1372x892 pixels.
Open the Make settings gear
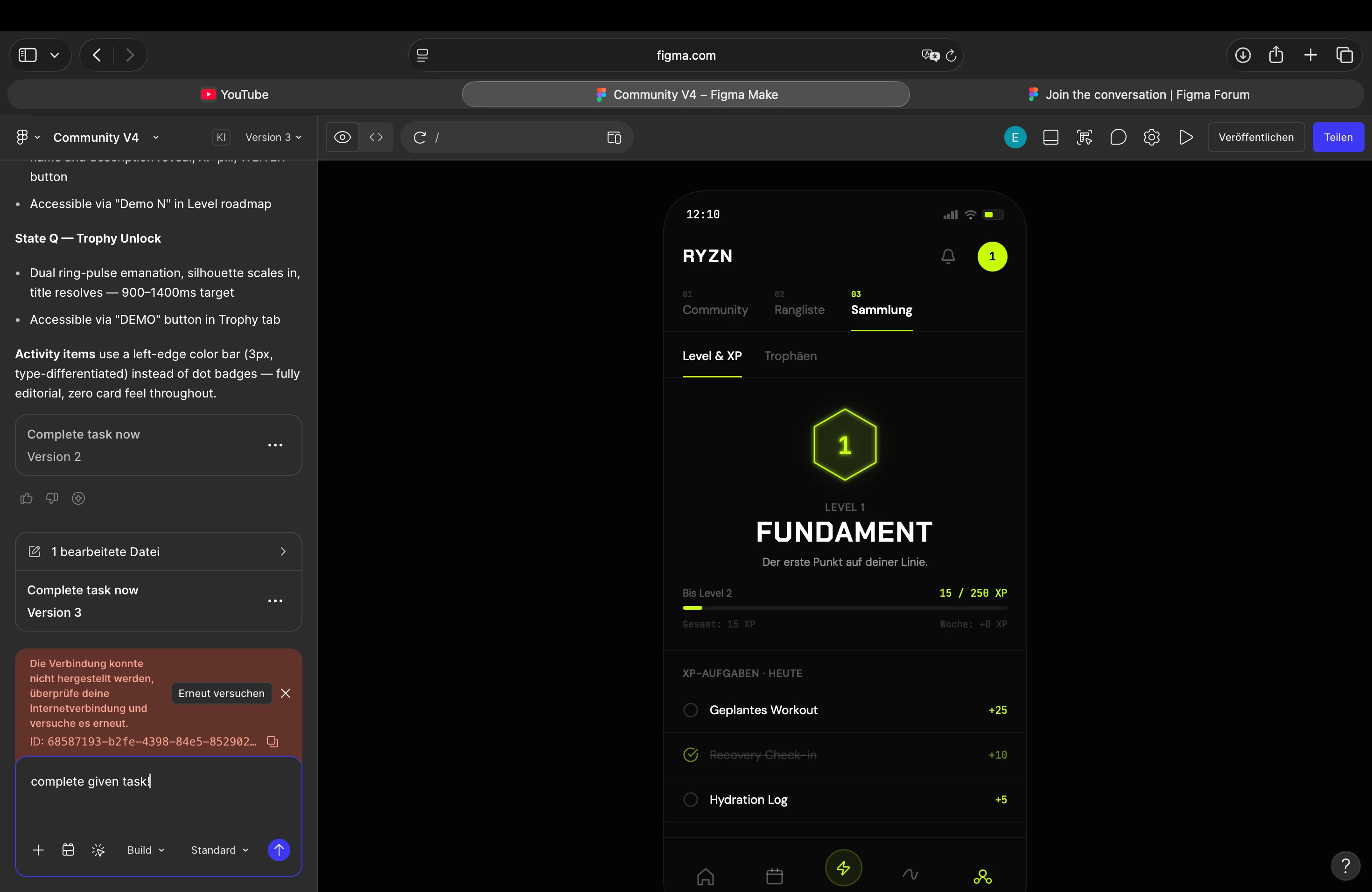click(x=1152, y=137)
